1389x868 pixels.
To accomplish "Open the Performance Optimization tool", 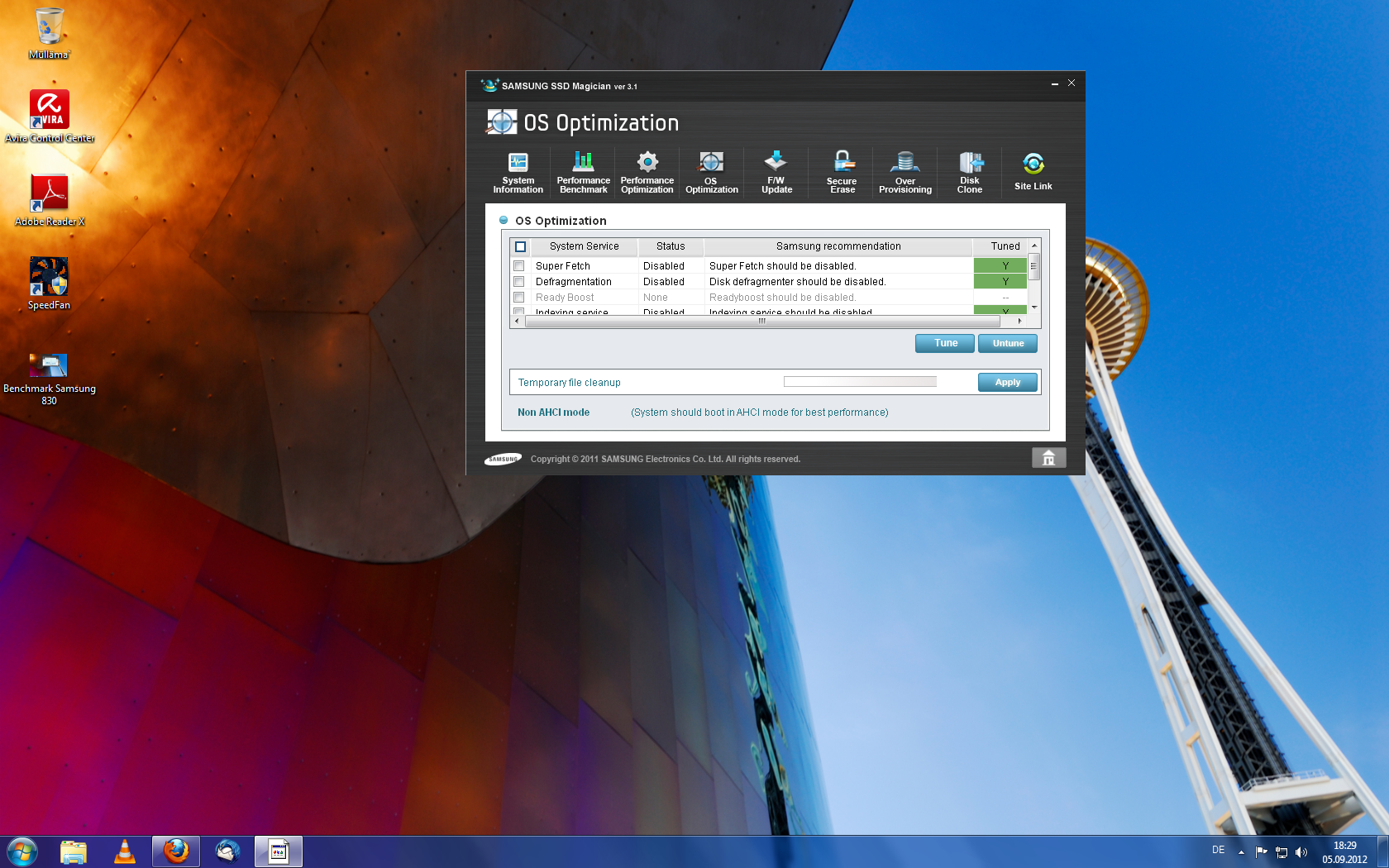I will (647, 172).
